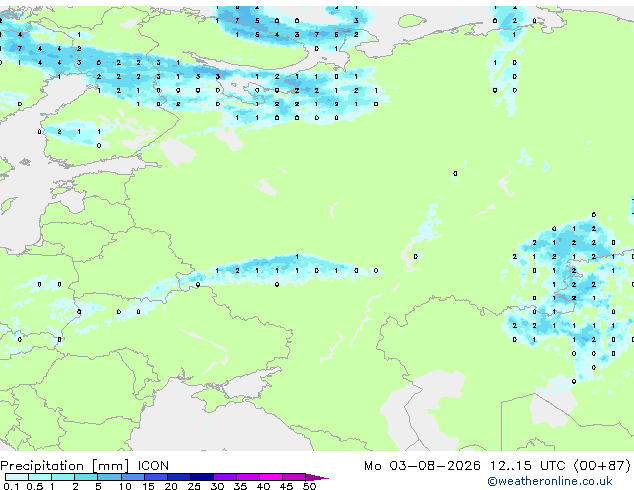Click the 10–15 mm legend color box
The image size is (634, 490).
132,477
